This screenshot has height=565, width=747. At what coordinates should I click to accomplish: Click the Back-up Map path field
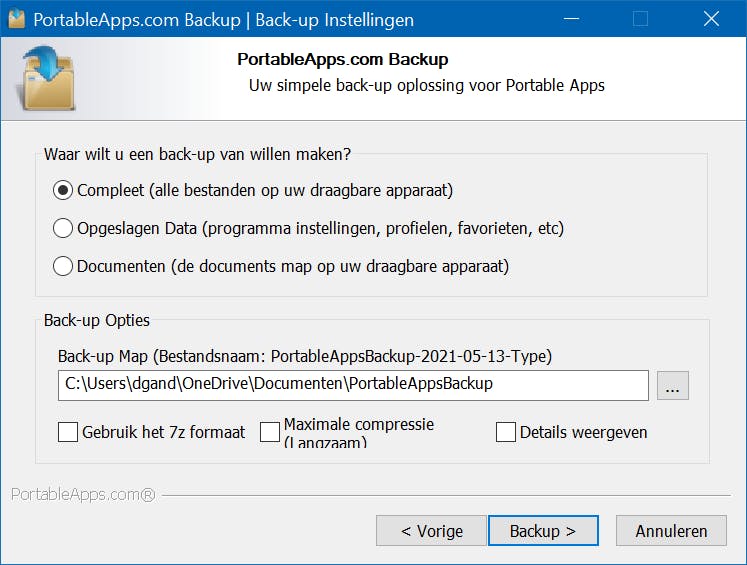[353, 384]
